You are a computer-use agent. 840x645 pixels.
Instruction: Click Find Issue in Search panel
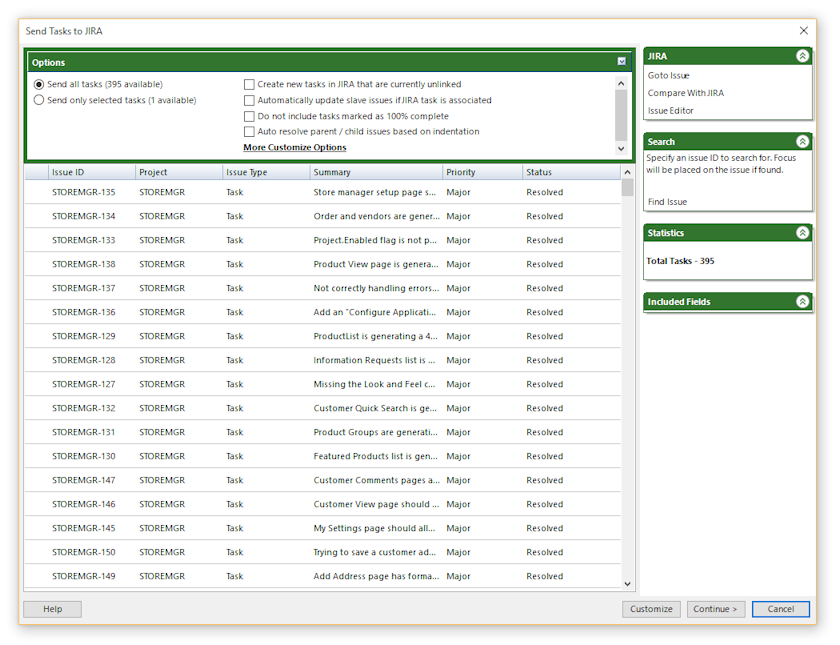pyautogui.click(x=667, y=202)
